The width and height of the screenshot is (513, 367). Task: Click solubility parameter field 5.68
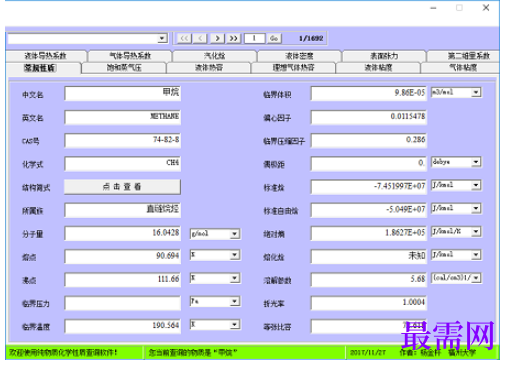click(x=369, y=280)
